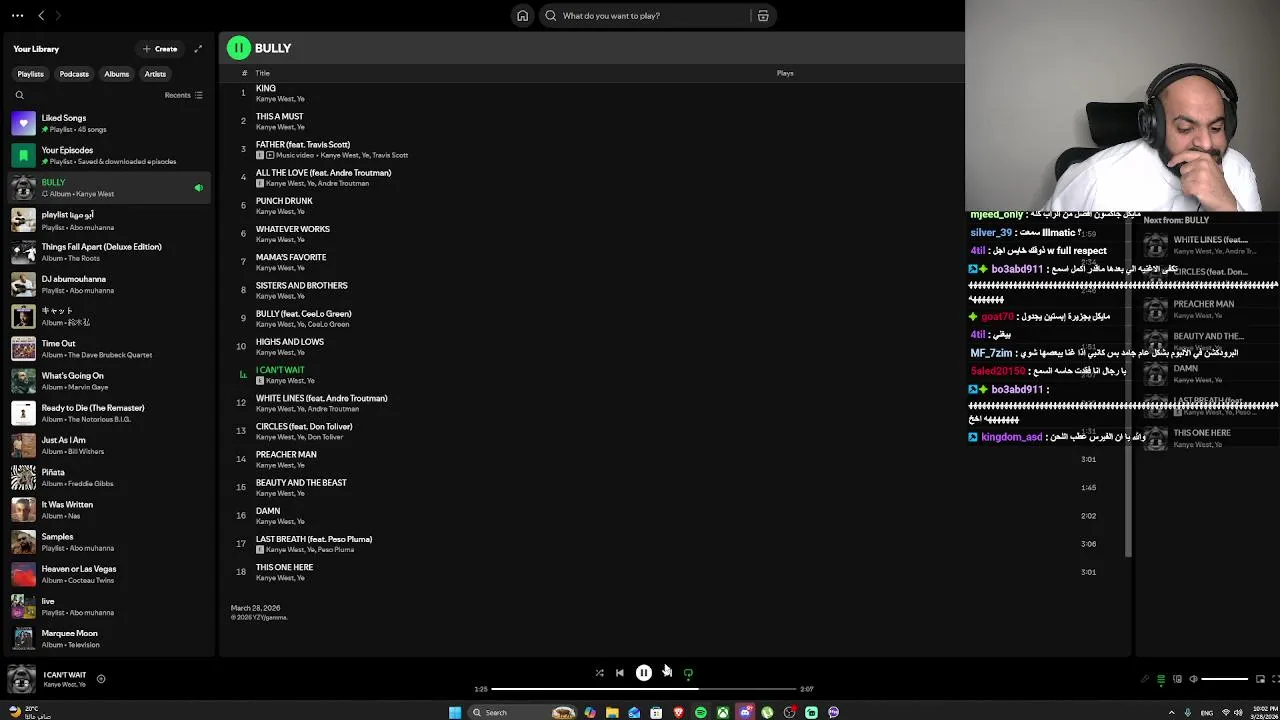This screenshot has height=720, width=1280.
Task: Go back with the left arrow
Action: tap(41, 16)
